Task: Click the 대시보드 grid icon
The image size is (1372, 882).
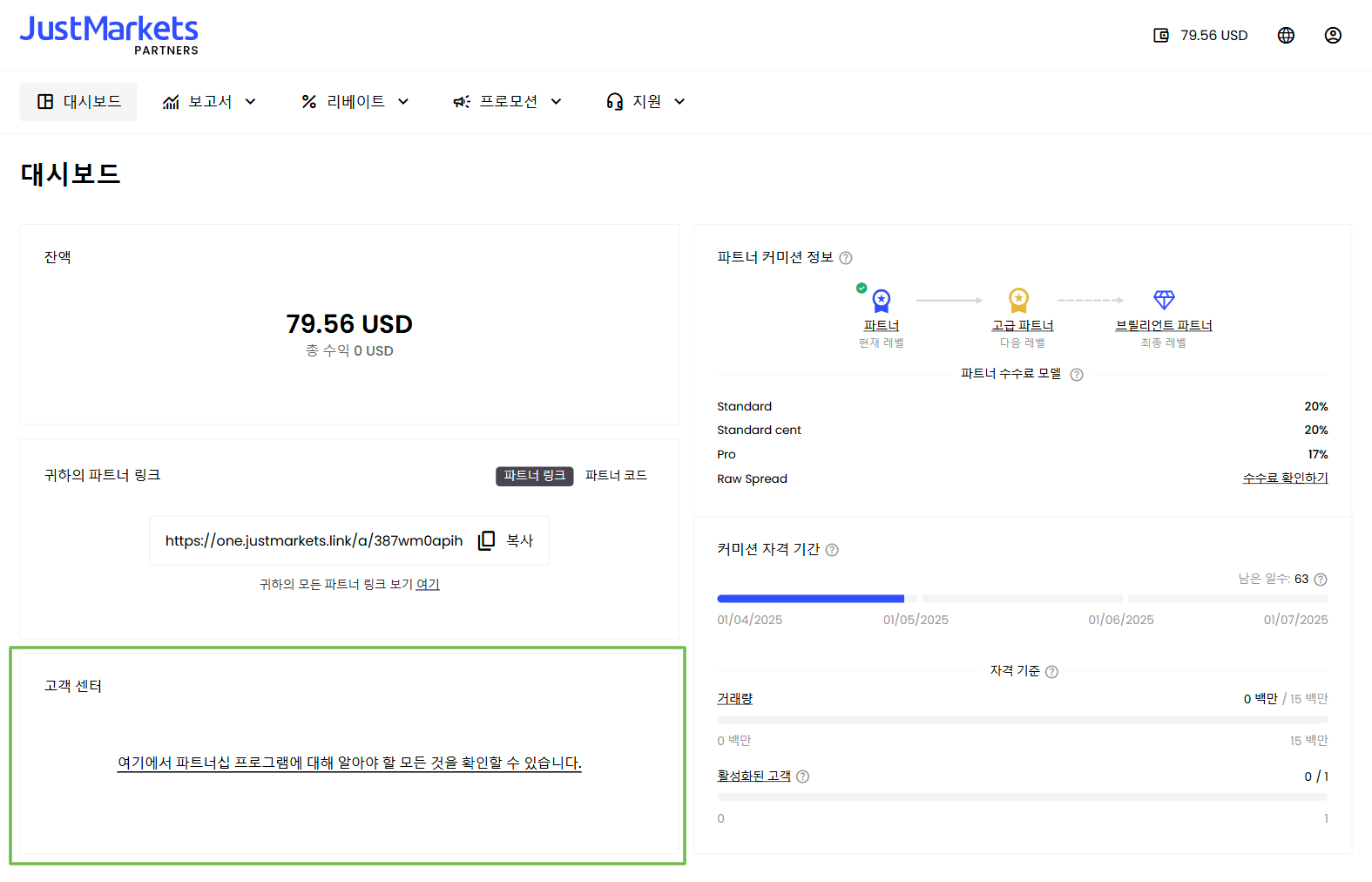Action: [x=45, y=102]
